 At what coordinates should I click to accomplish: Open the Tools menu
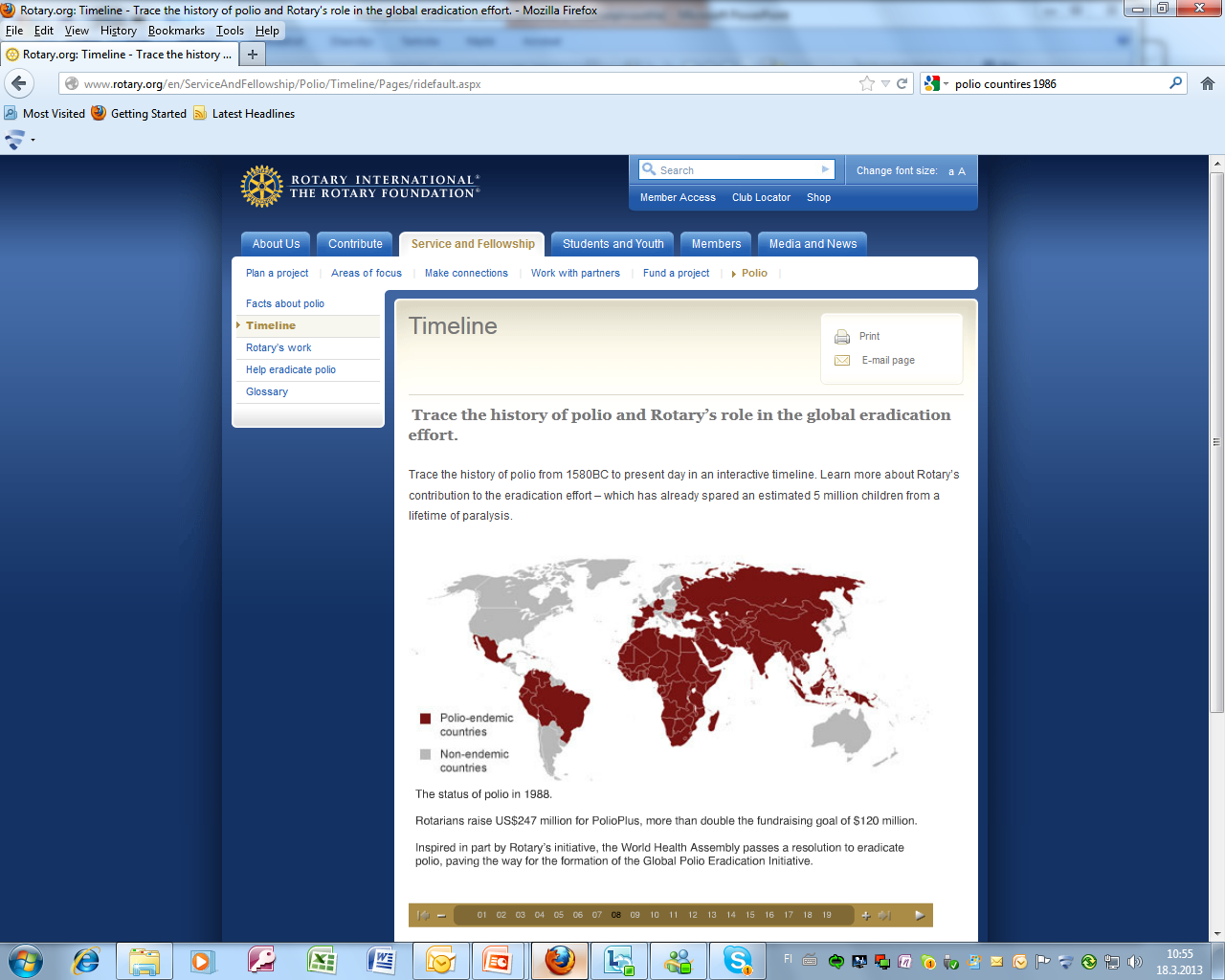click(230, 31)
